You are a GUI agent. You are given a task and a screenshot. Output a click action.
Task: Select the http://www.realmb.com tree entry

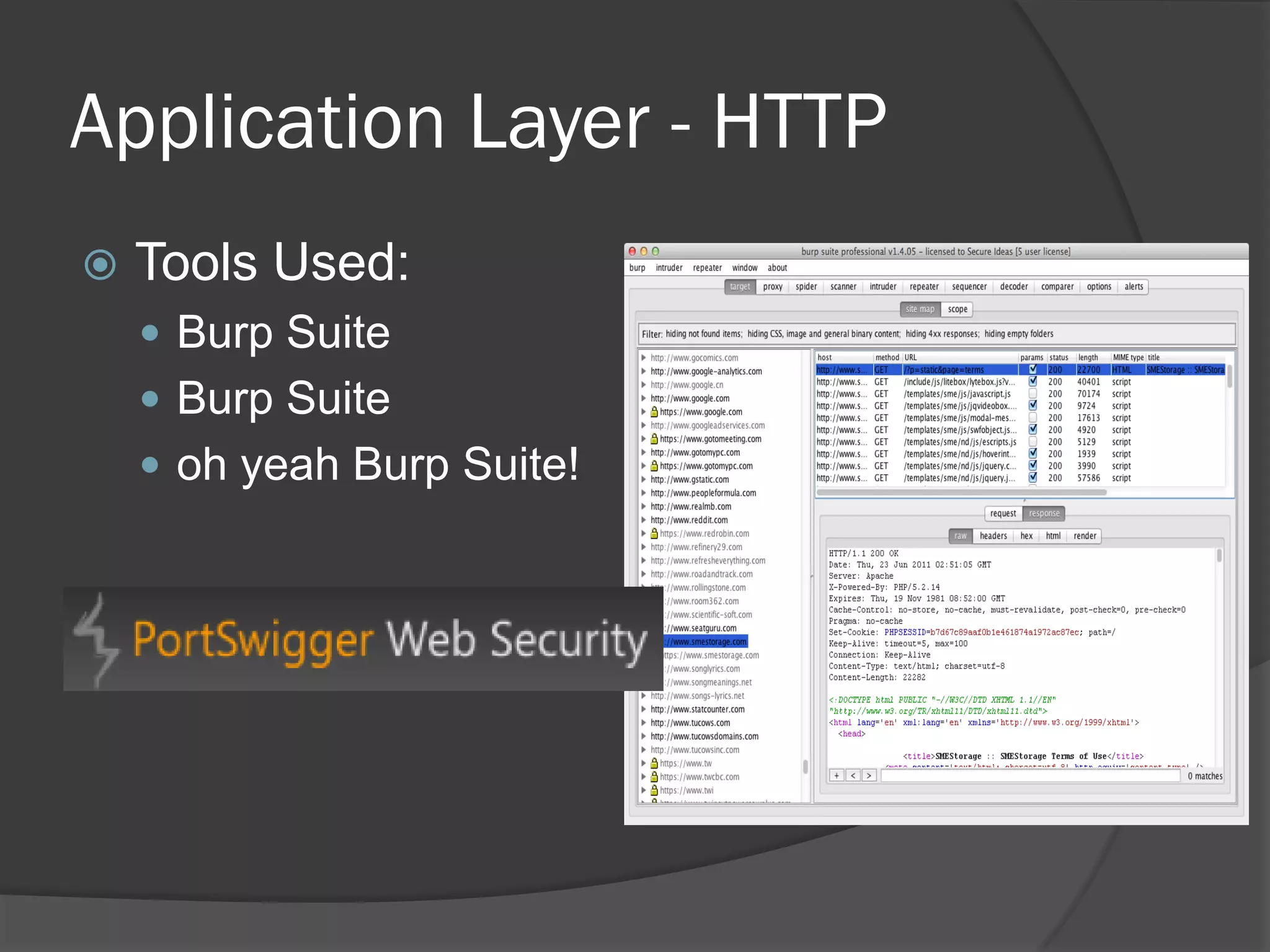[x=691, y=506]
